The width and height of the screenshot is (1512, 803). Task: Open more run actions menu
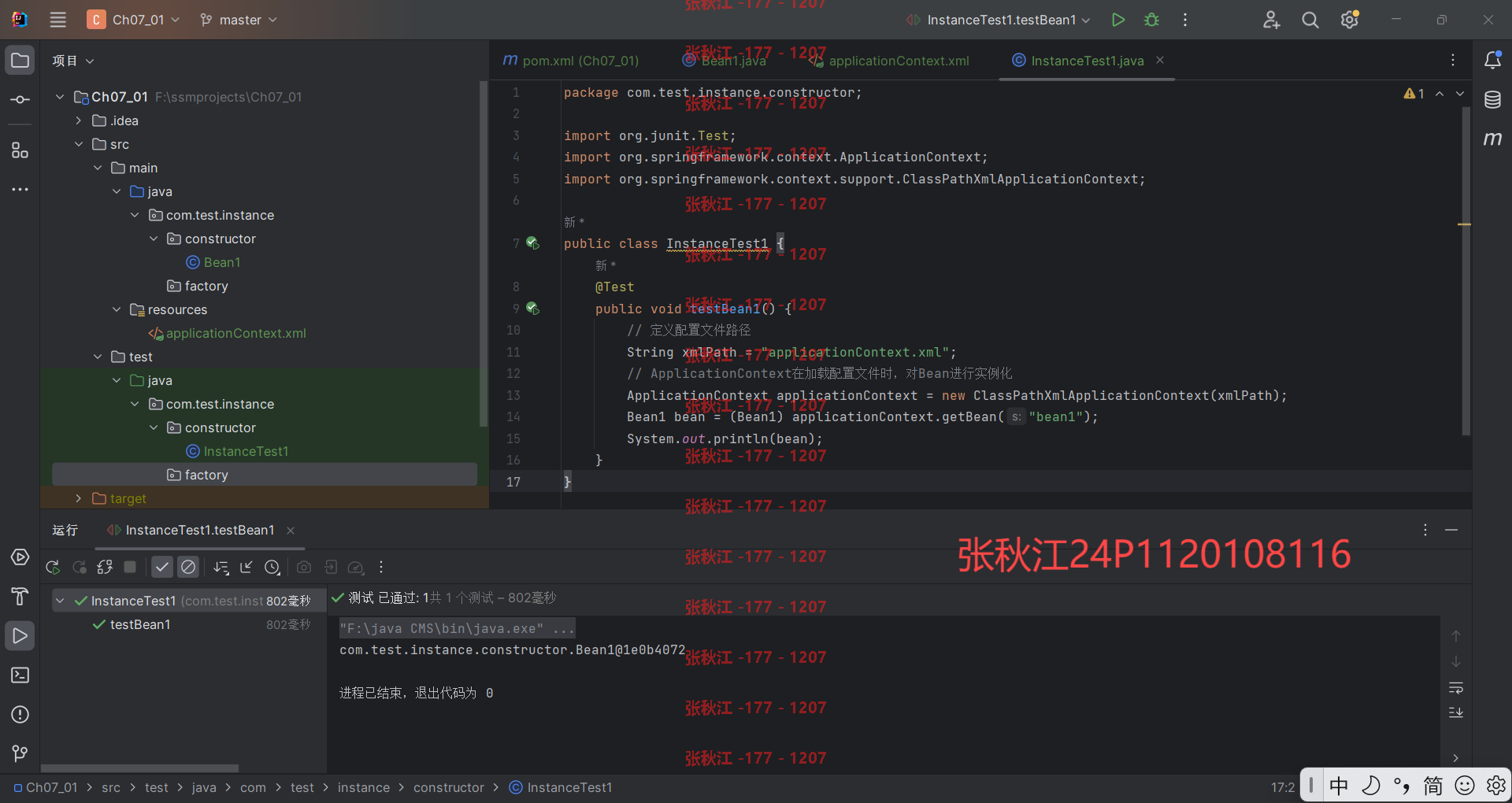(x=1185, y=20)
